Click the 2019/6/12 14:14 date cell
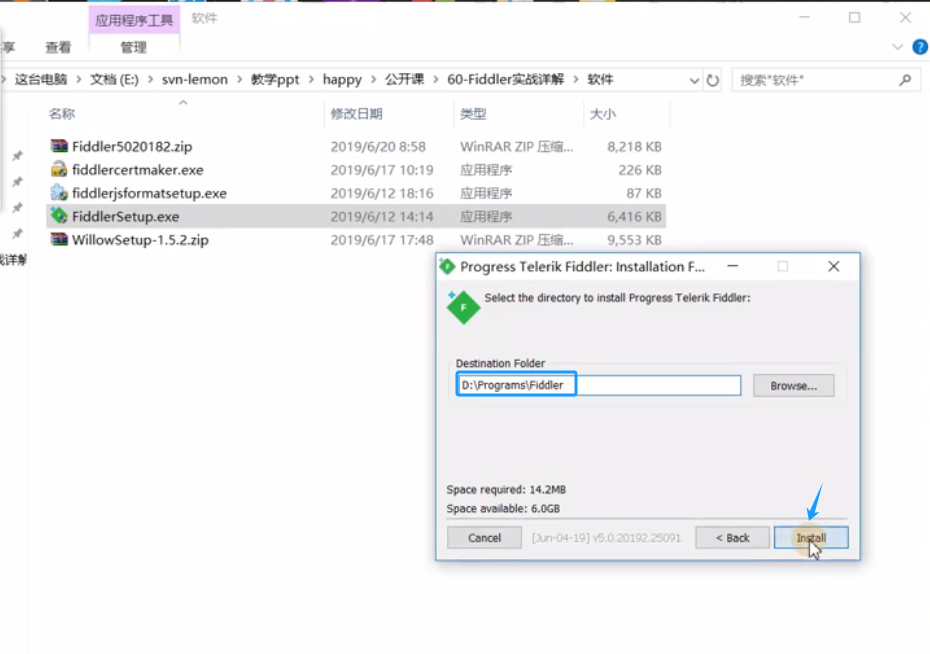Screen dimensions: 930x654 382,216
